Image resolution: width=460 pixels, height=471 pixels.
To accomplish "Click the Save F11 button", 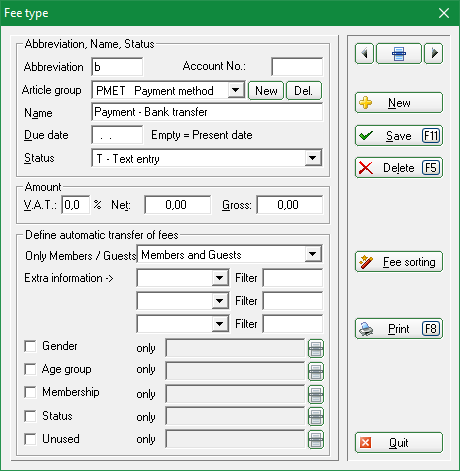I will pos(399,136).
